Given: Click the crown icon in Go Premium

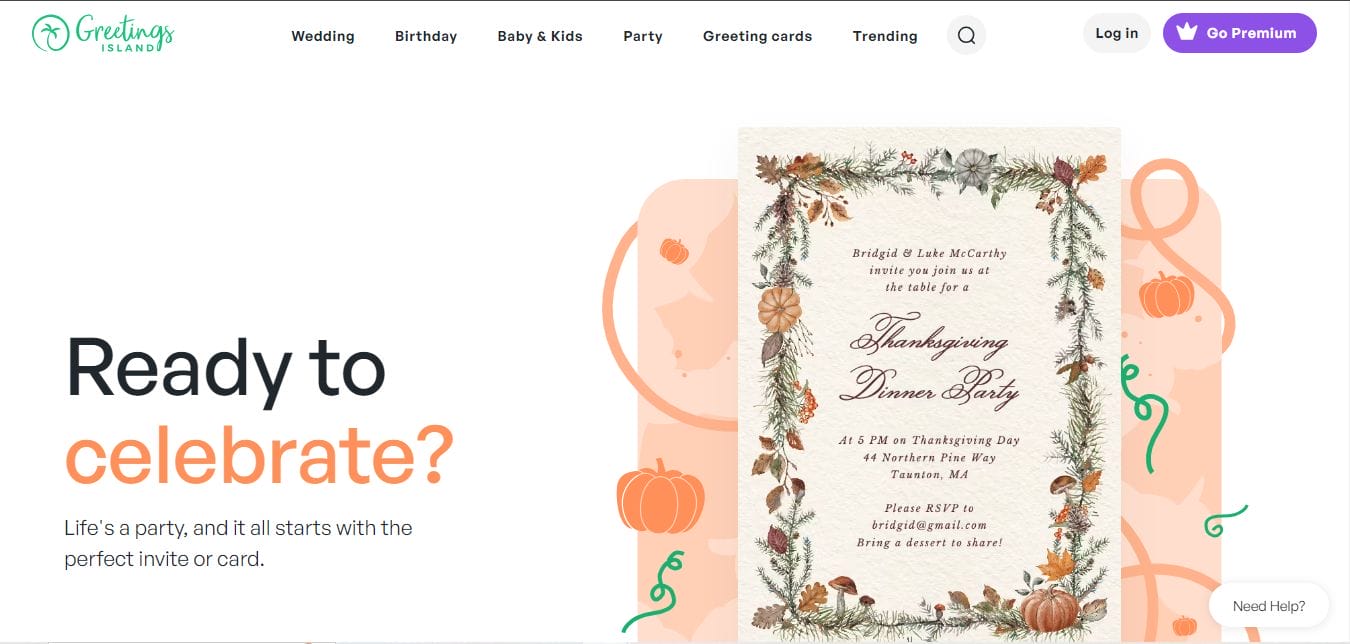Looking at the screenshot, I should pyautogui.click(x=1187, y=32).
